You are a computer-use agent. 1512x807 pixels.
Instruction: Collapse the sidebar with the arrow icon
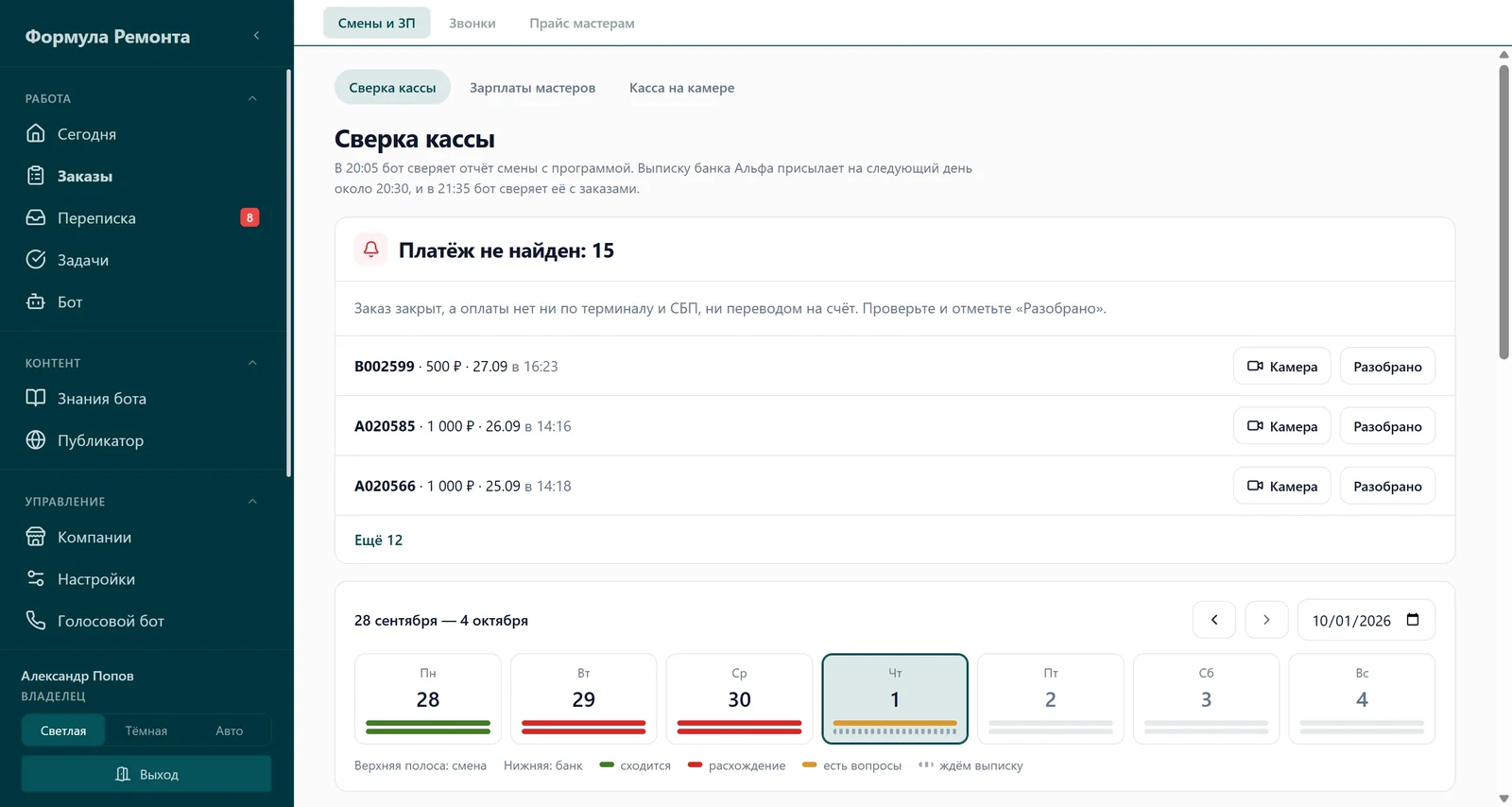[256, 36]
